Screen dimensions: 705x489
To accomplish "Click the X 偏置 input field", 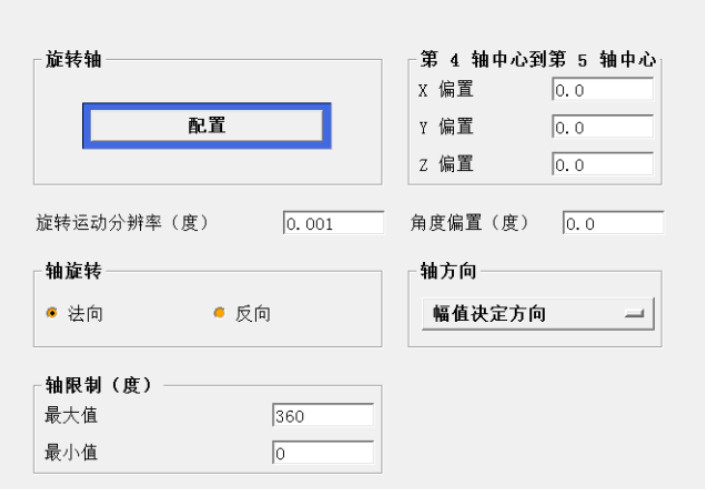I will coord(602,90).
